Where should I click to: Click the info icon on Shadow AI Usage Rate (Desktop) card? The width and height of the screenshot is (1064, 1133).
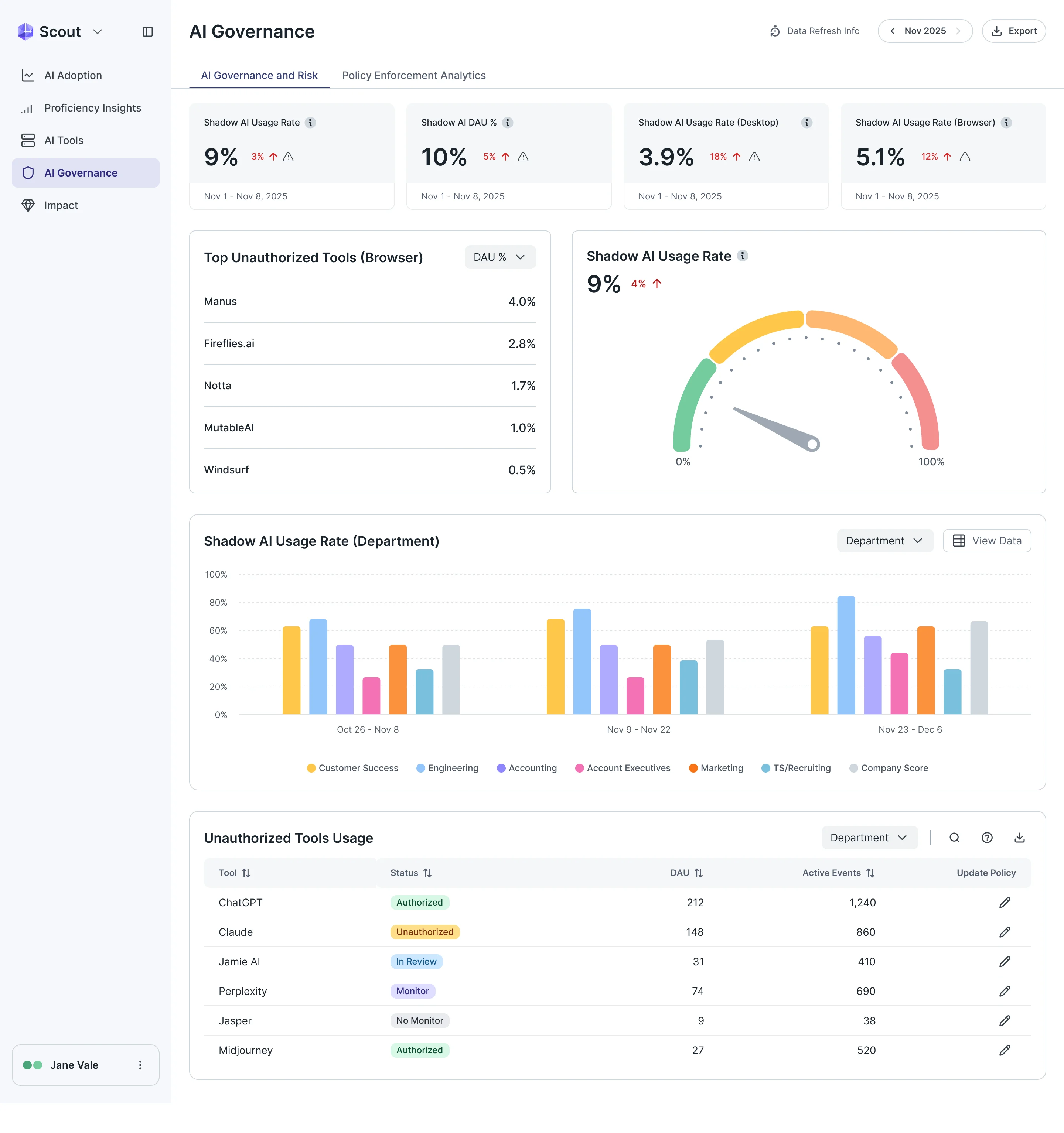807,123
